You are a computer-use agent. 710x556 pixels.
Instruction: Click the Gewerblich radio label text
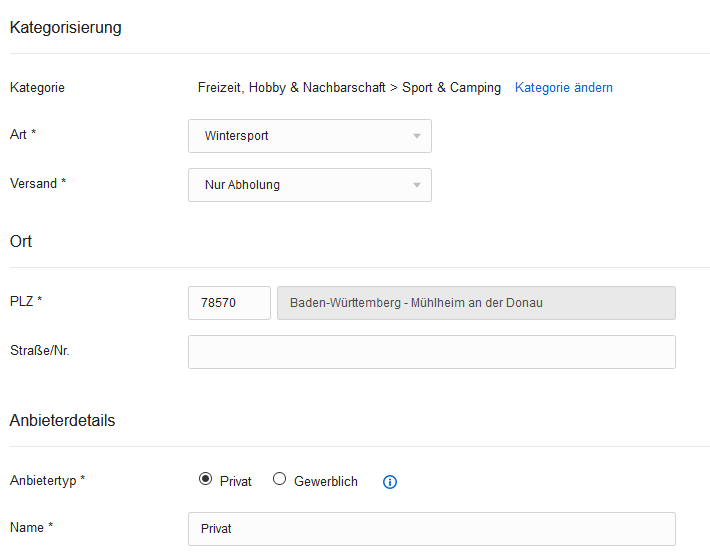326,481
